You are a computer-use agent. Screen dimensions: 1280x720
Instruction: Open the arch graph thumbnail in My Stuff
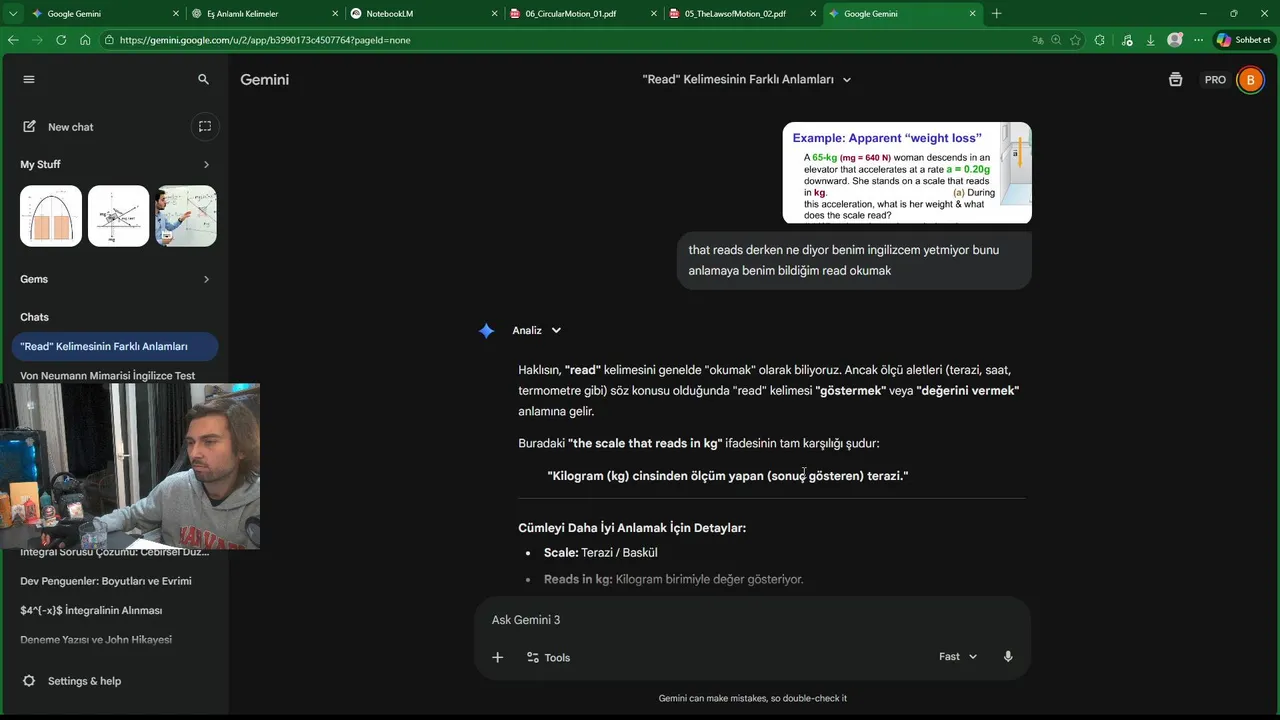tap(51, 216)
